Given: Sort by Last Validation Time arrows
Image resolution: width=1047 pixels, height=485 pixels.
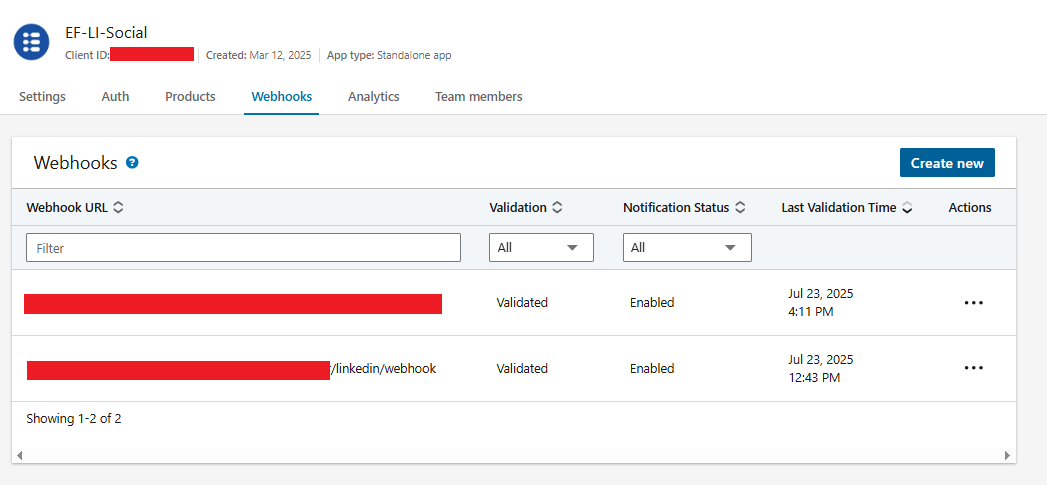Looking at the screenshot, I should point(907,208).
